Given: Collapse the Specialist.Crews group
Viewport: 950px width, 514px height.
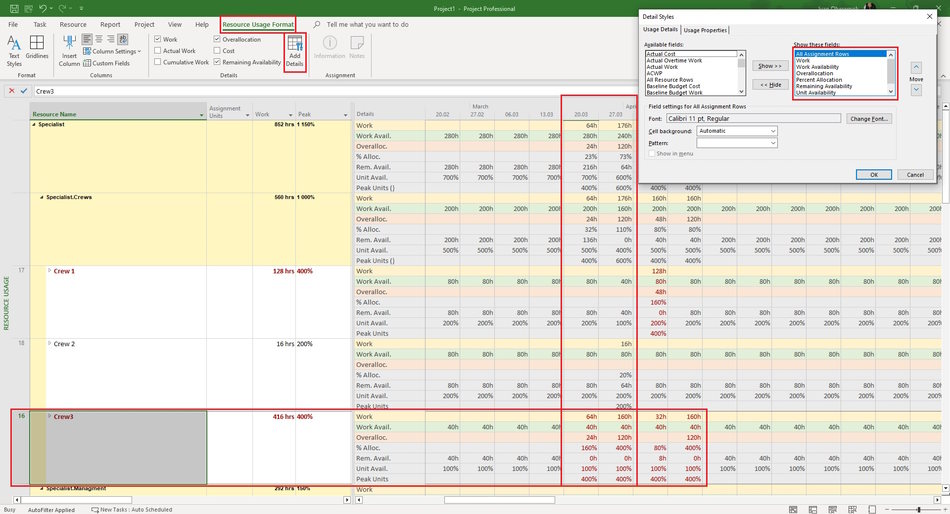Looking at the screenshot, I should coord(42,197).
